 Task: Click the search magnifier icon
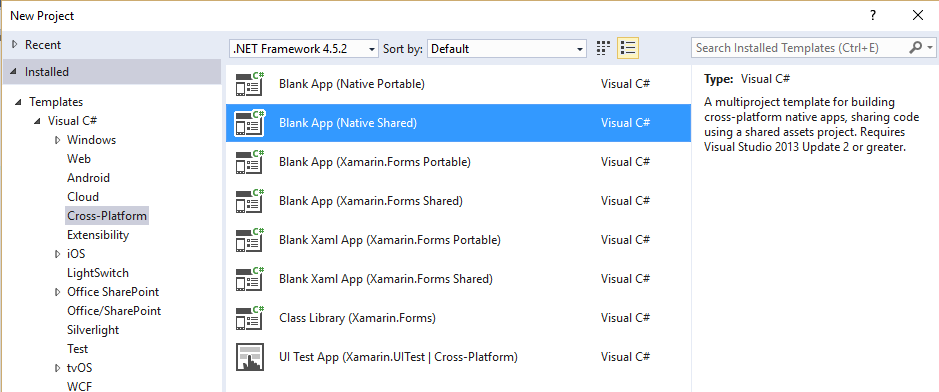(915, 48)
